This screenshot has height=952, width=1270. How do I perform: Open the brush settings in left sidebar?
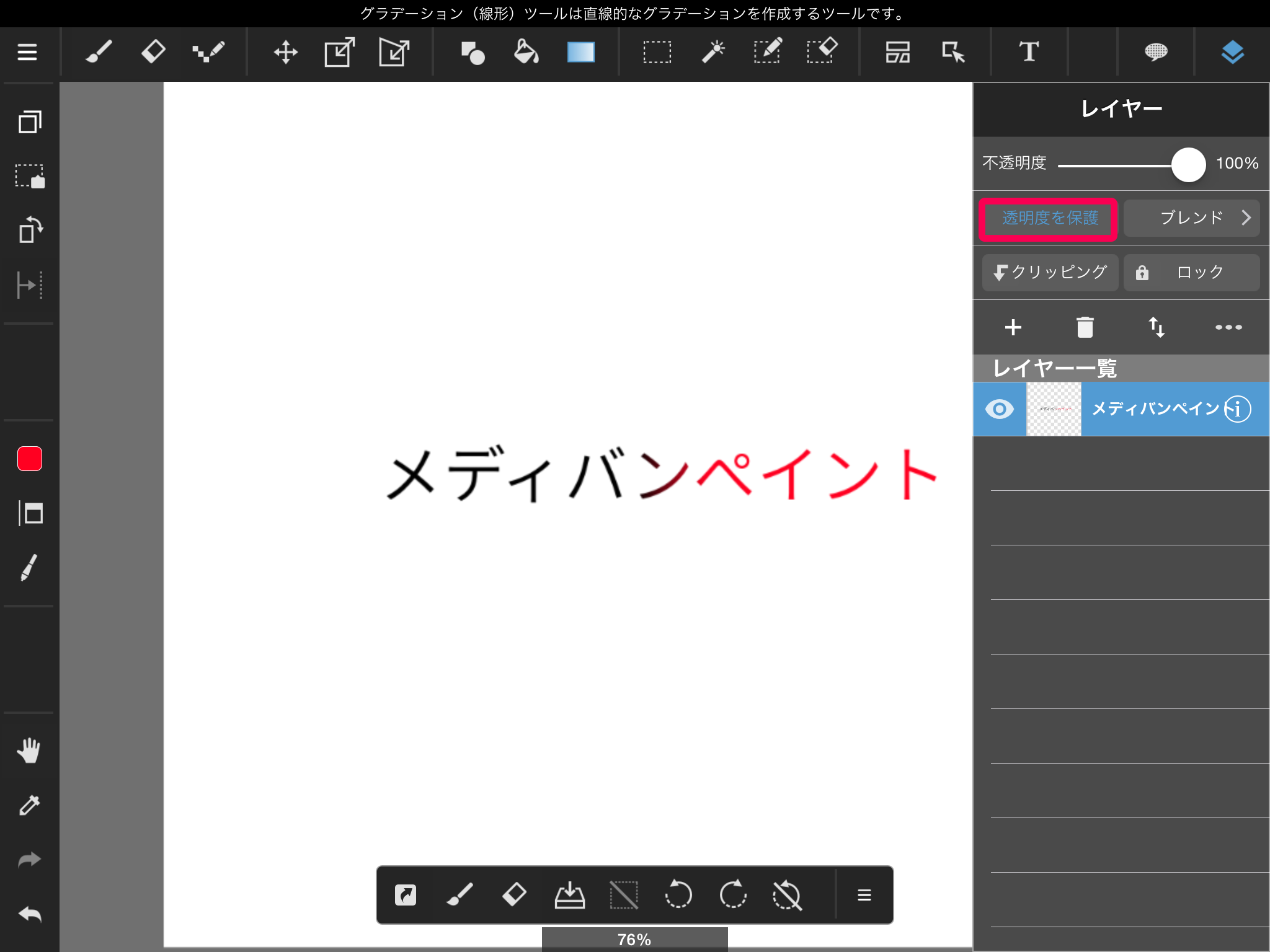[x=29, y=568]
